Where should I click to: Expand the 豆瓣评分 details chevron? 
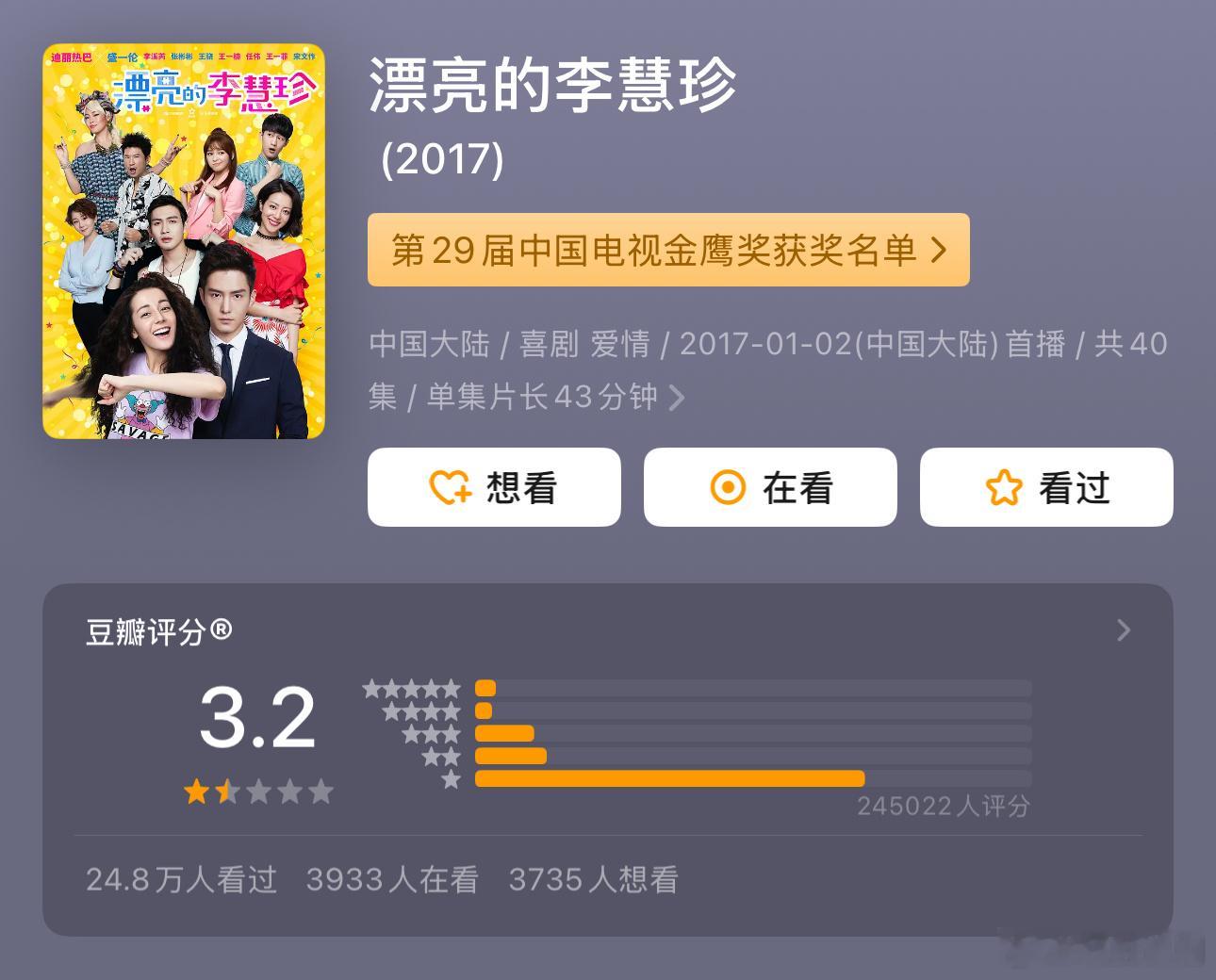coord(1123,630)
